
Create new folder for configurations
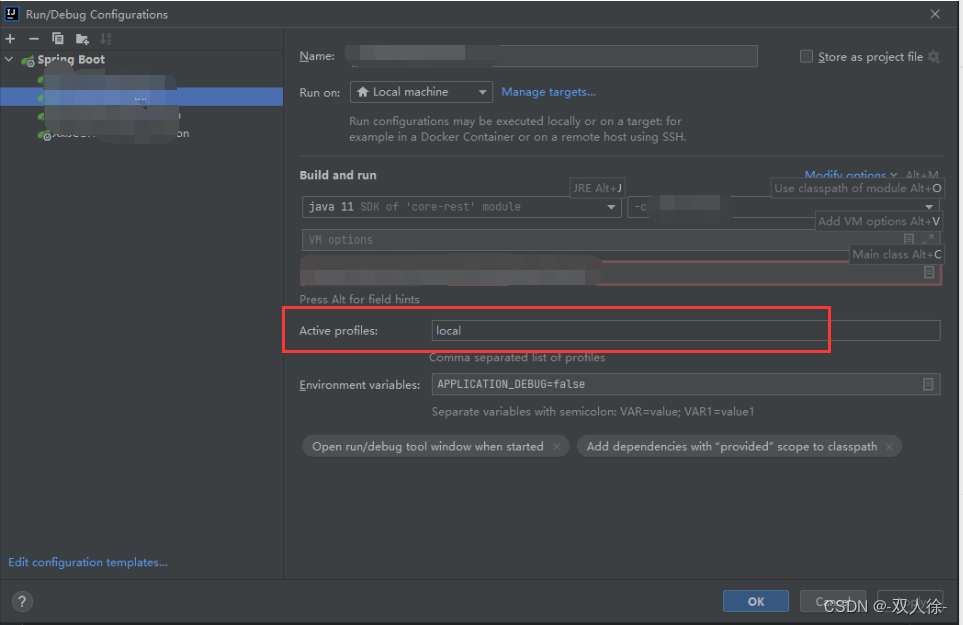click(x=82, y=39)
